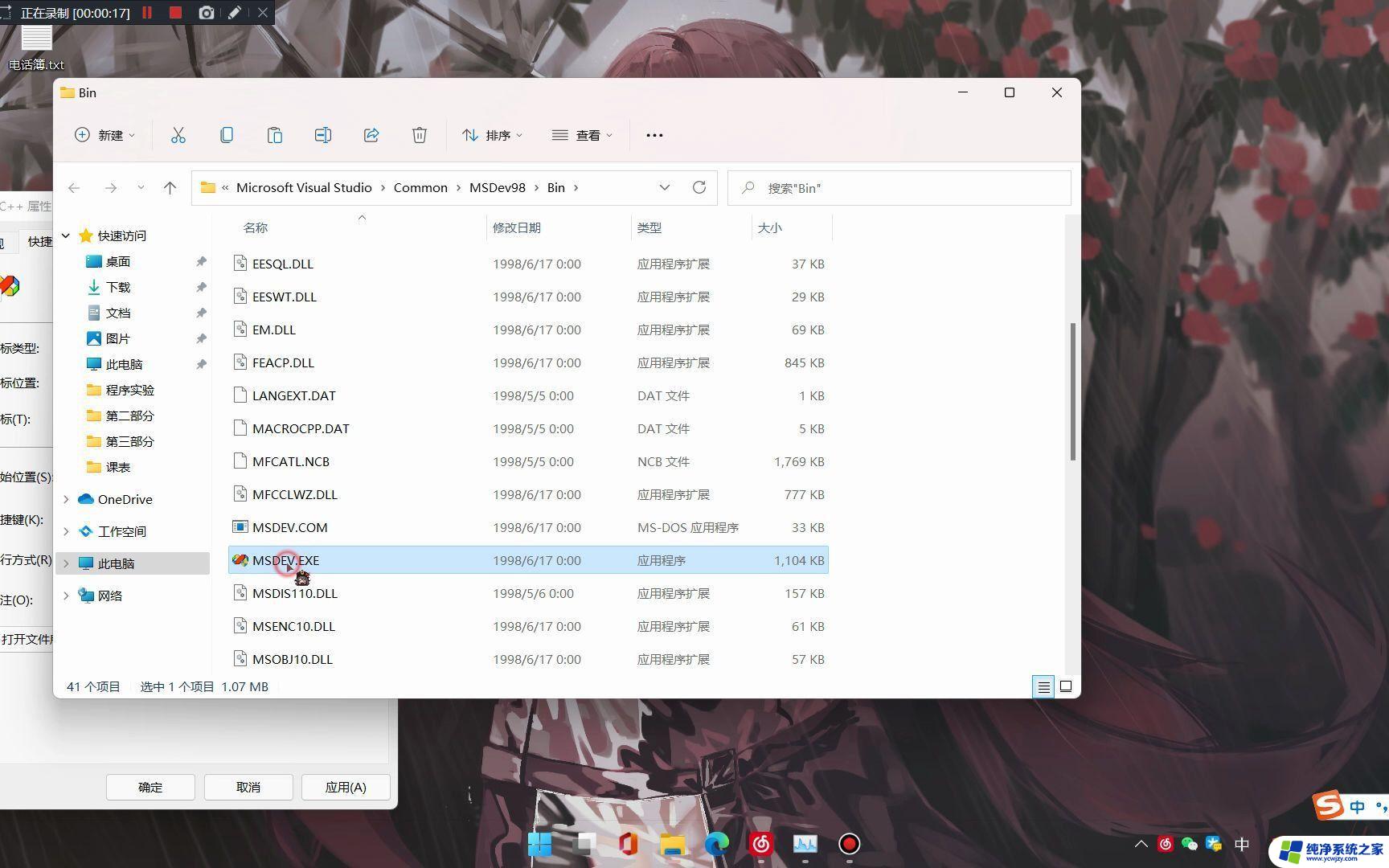
Task: Click the Copy icon in Explorer toolbar
Action: [x=227, y=135]
